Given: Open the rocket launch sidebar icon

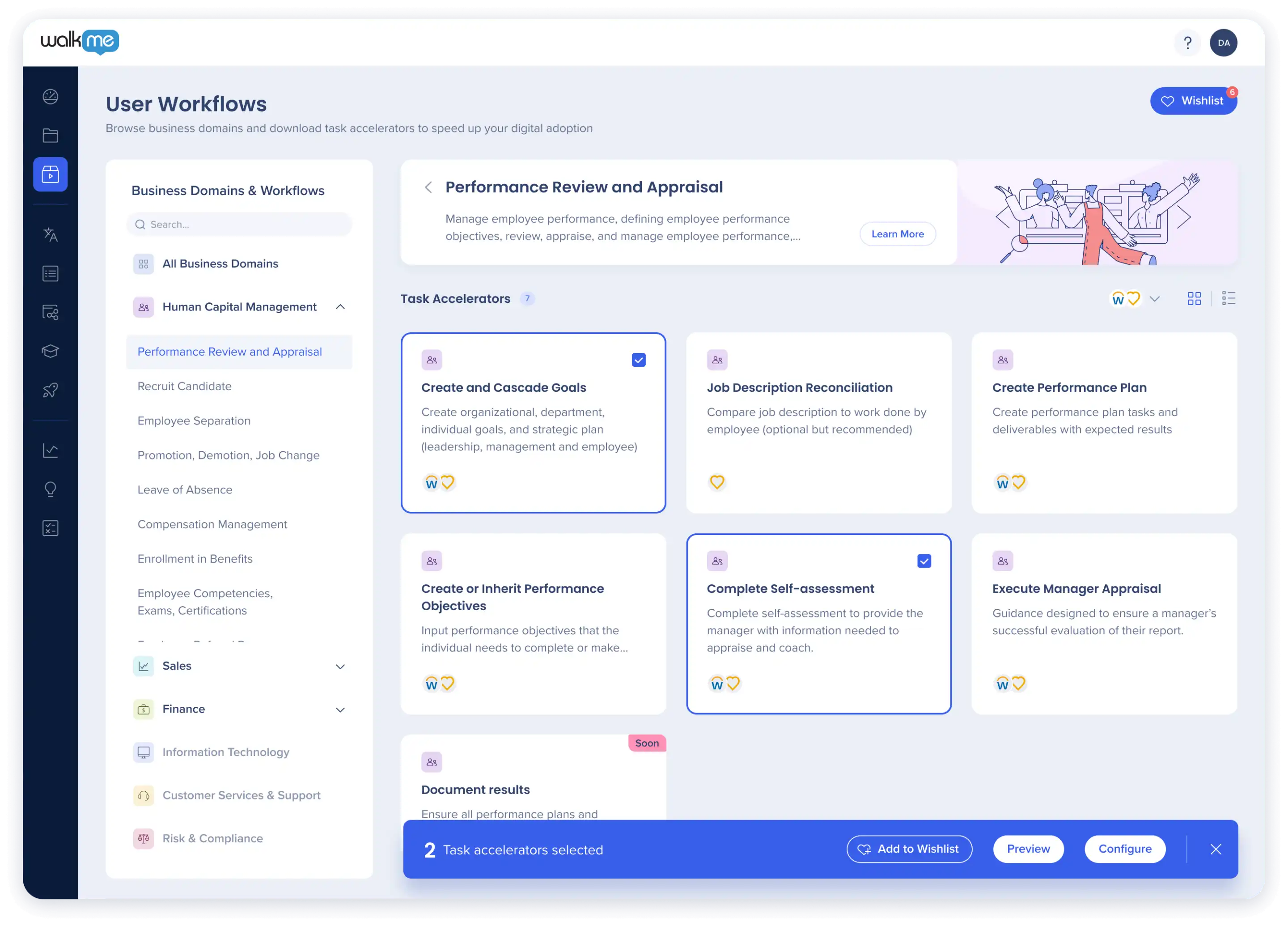Looking at the screenshot, I should pyautogui.click(x=51, y=390).
